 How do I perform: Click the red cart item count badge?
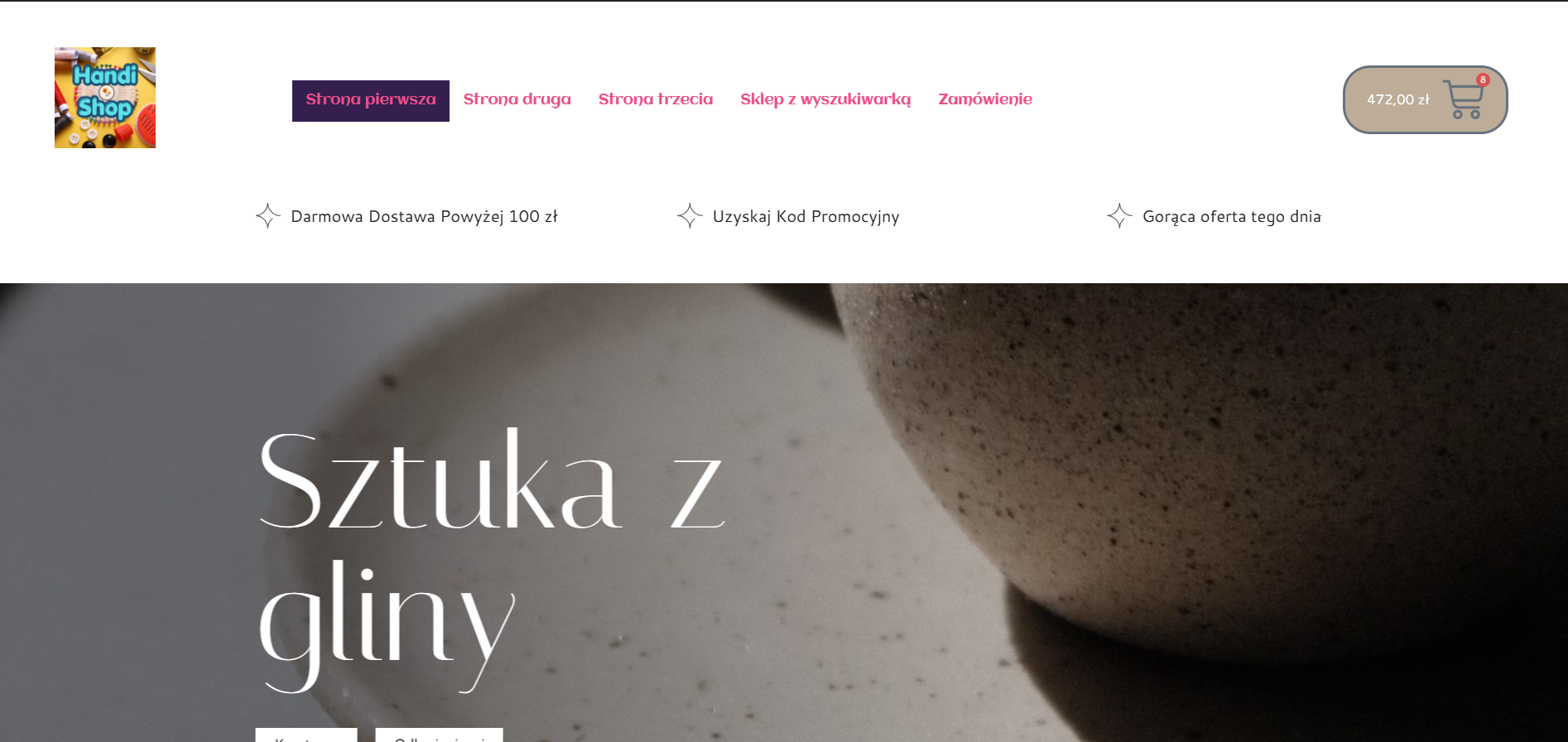[x=1483, y=80]
